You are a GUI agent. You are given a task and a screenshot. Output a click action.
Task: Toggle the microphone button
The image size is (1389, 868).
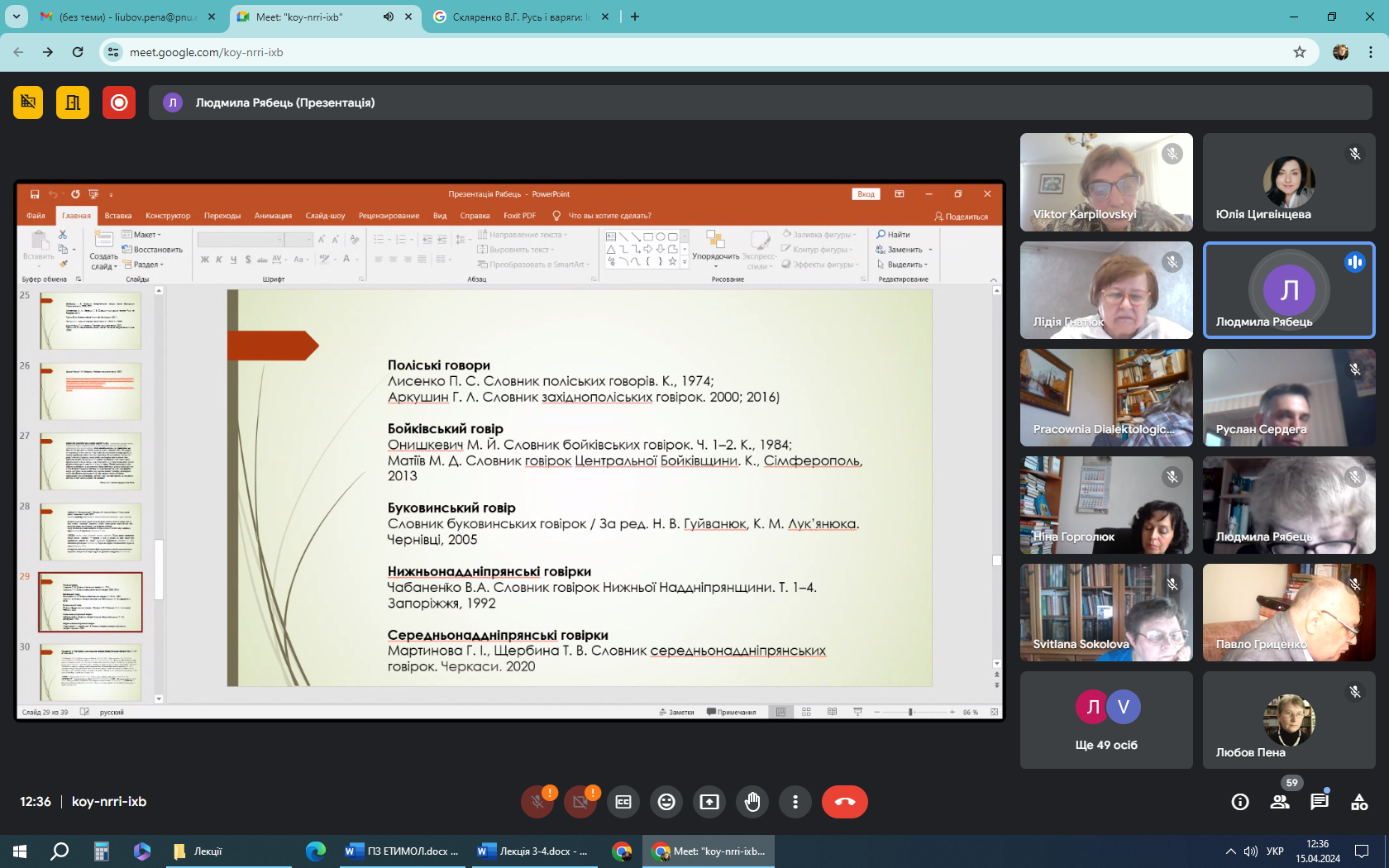537,802
